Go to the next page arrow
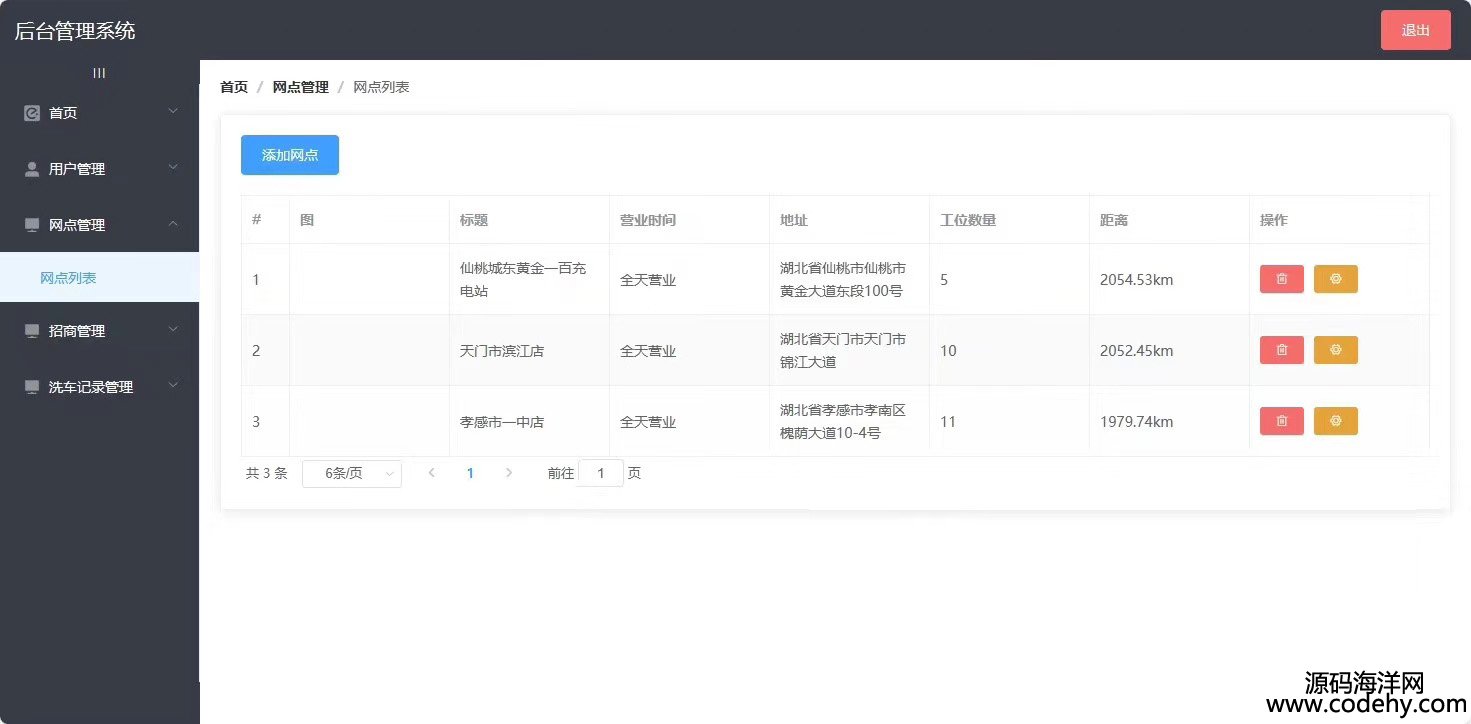The height and width of the screenshot is (724, 1471). 509,473
